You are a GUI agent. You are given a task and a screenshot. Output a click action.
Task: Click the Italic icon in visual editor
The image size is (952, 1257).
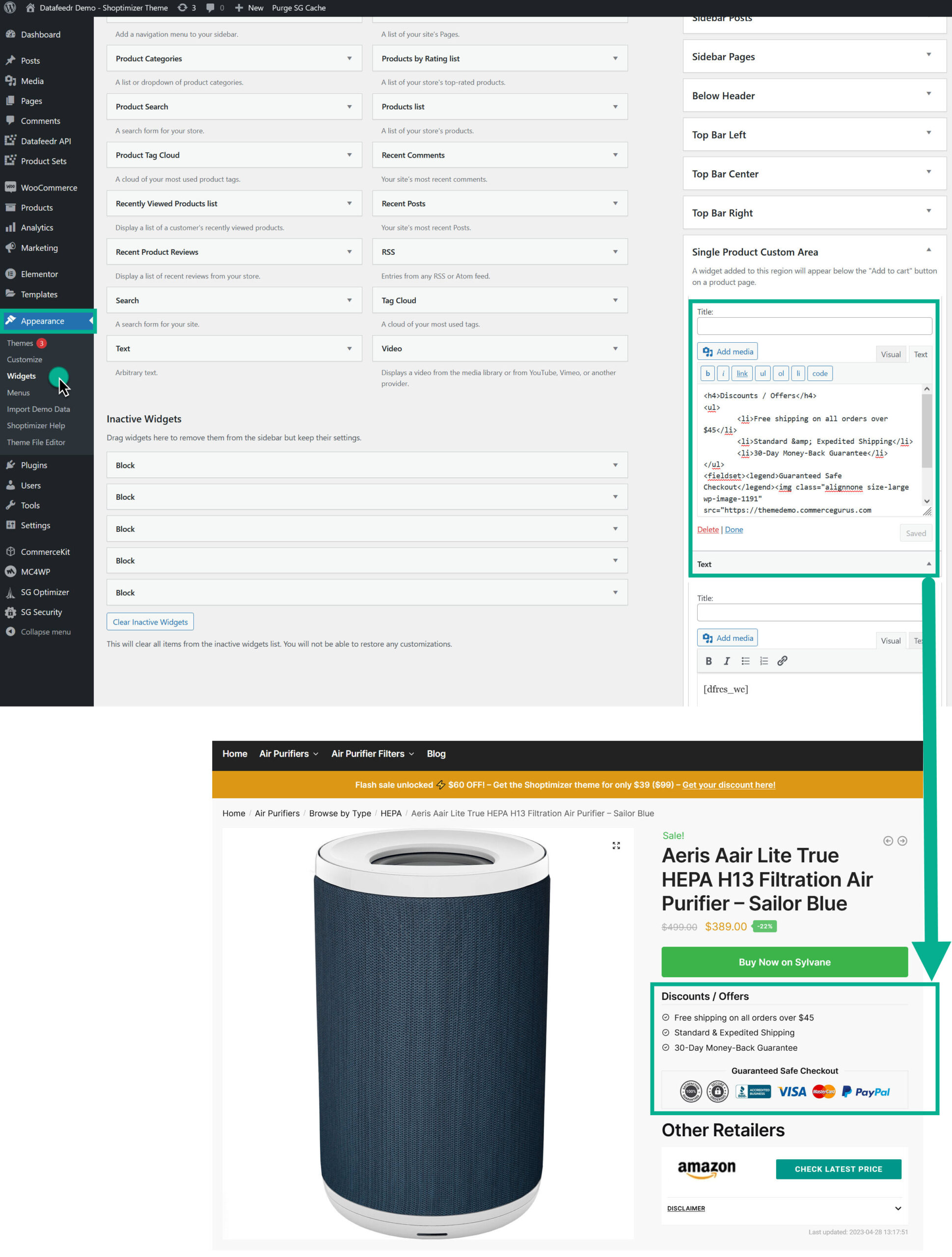click(x=726, y=661)
